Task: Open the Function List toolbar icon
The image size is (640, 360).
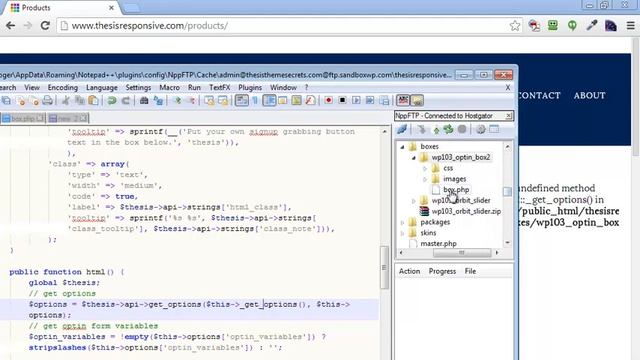Action: tap(310, 100)
